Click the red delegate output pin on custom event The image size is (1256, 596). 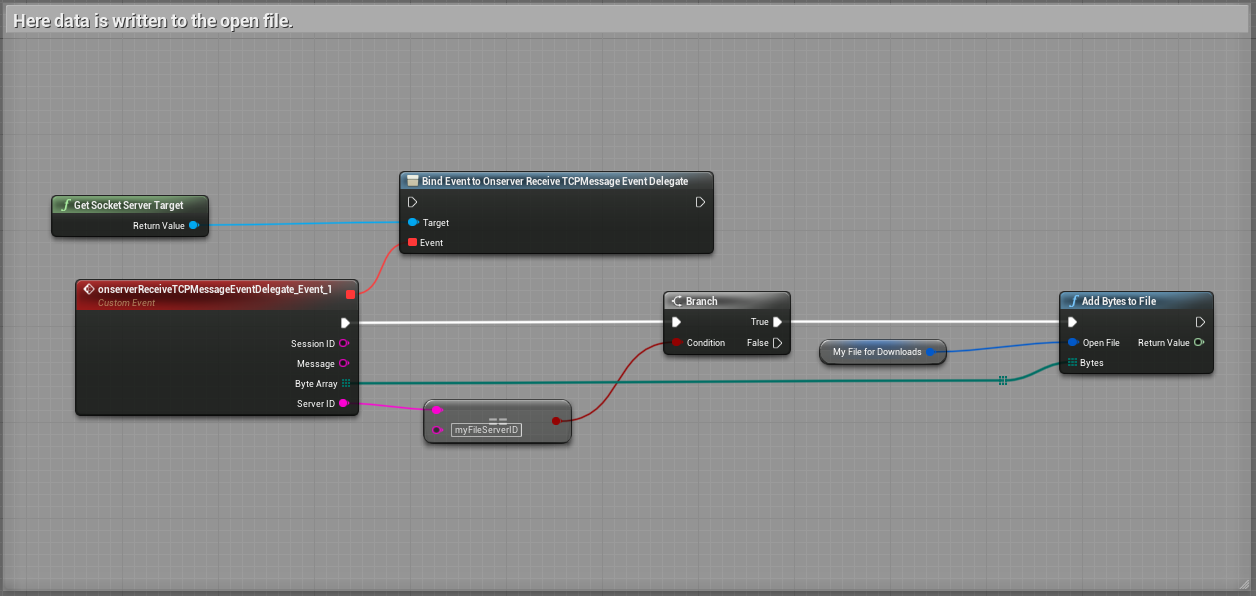pos(350,294)
